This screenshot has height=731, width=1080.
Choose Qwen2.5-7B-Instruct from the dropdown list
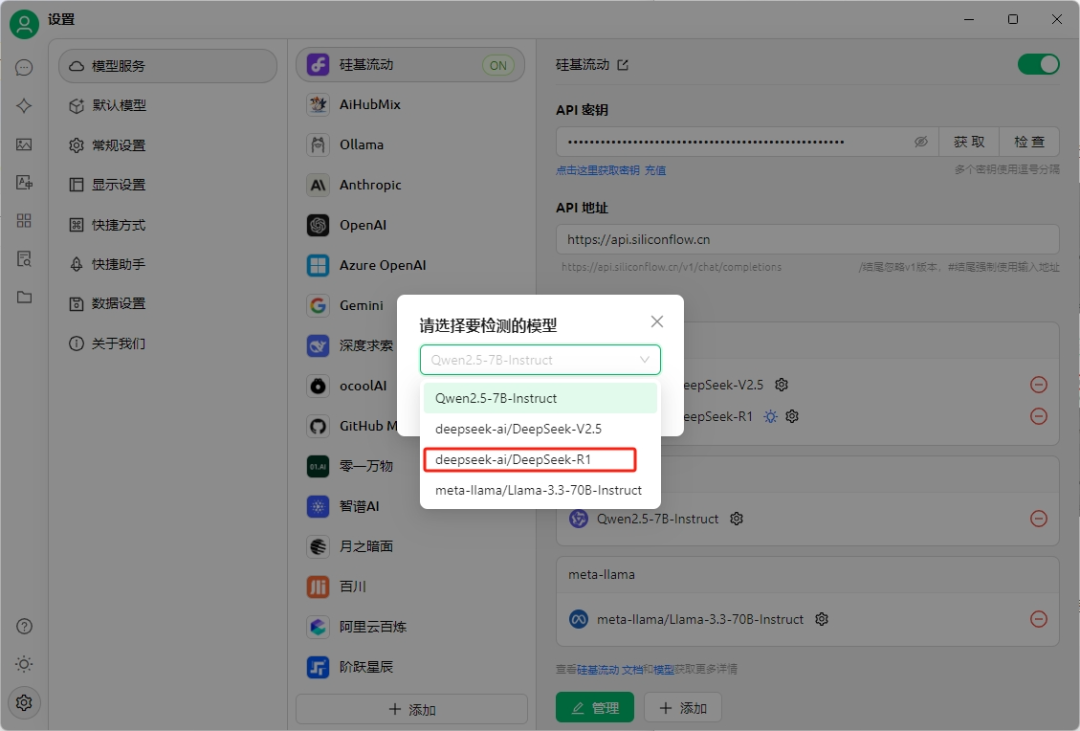pos(540,398)
